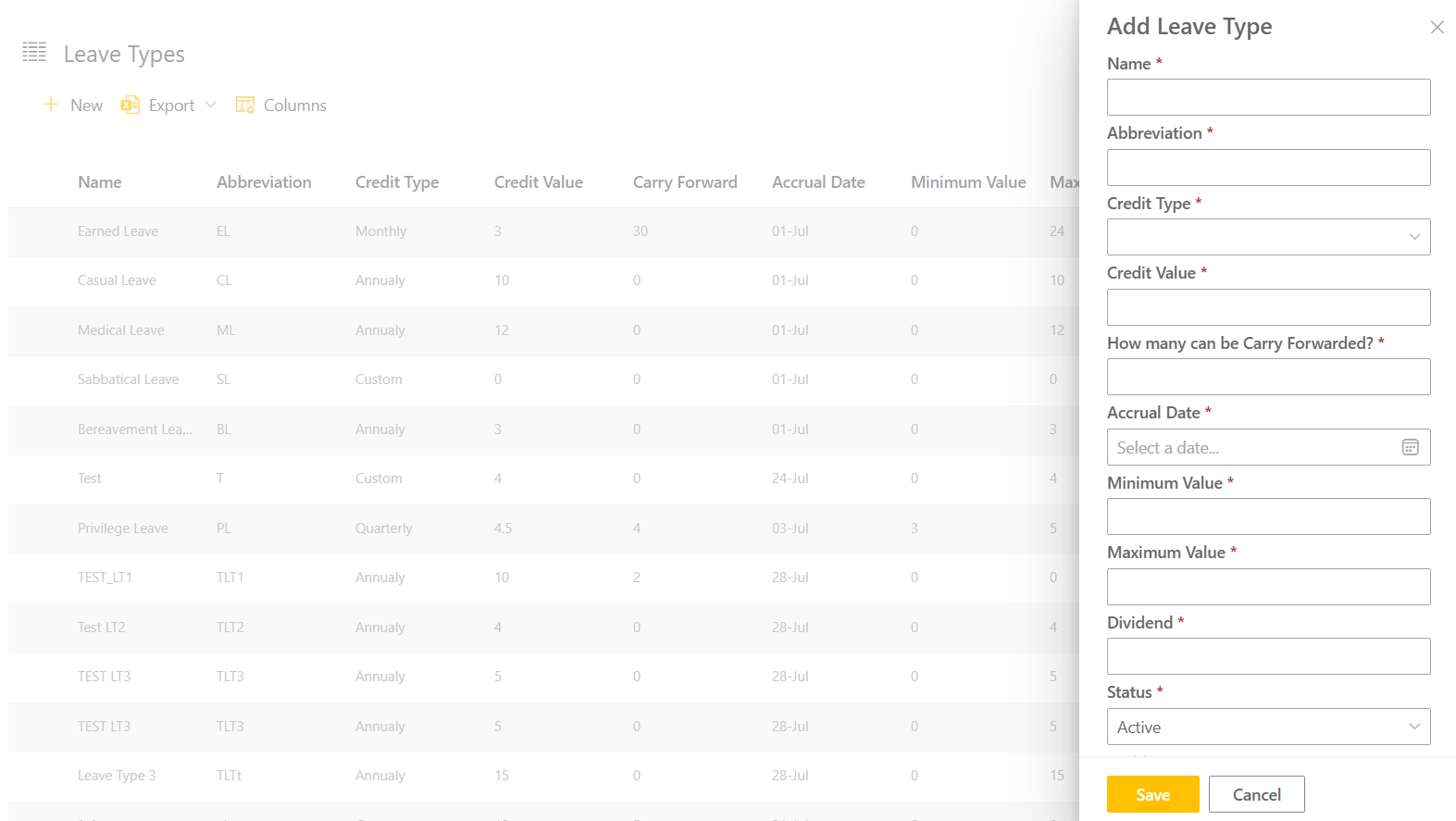Select the Privilege Leave row

point(123,529)
